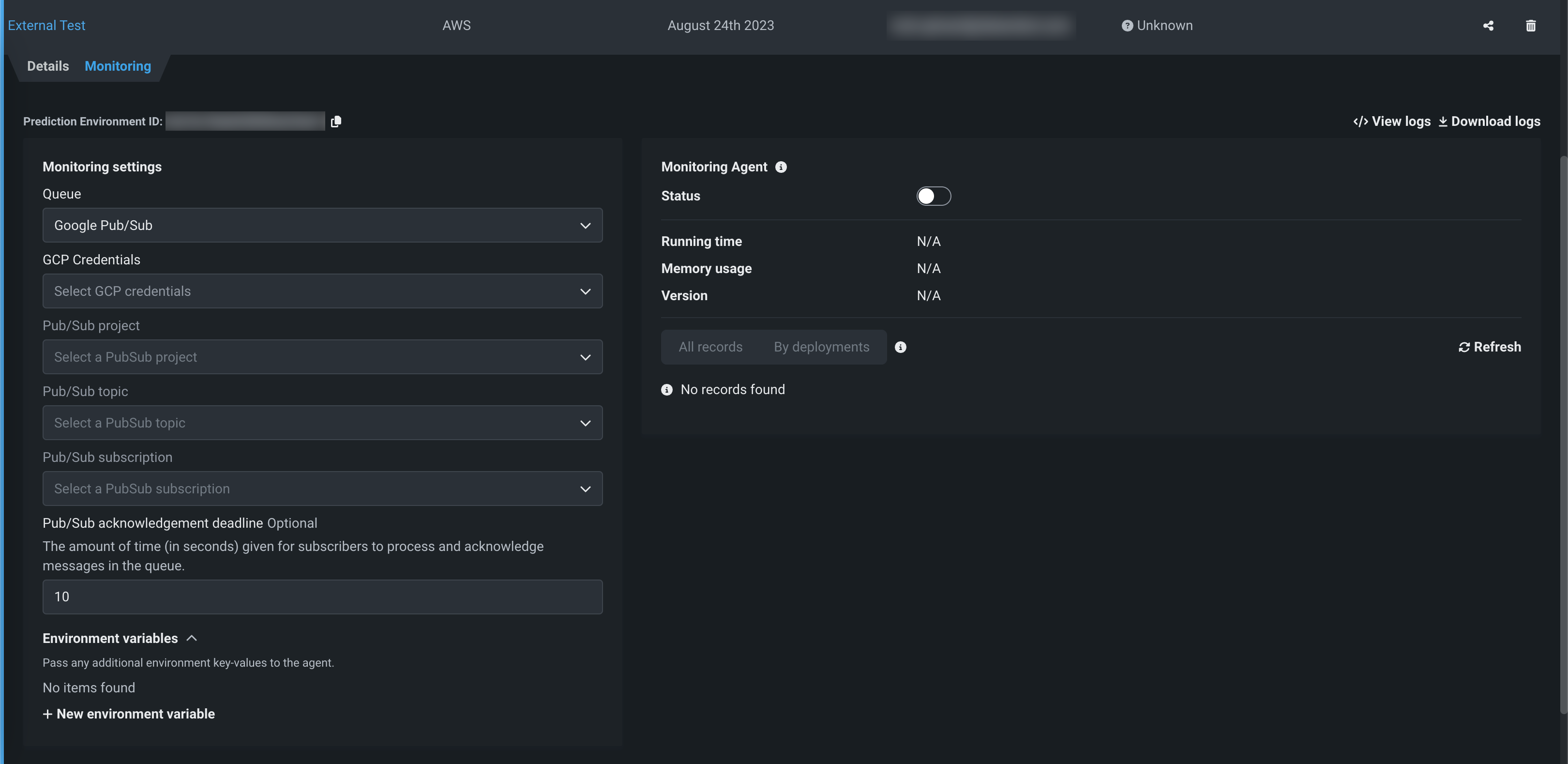Click info icon beside By deployments
Screen dimensions: 1568x764
click(x=900, y=347)
